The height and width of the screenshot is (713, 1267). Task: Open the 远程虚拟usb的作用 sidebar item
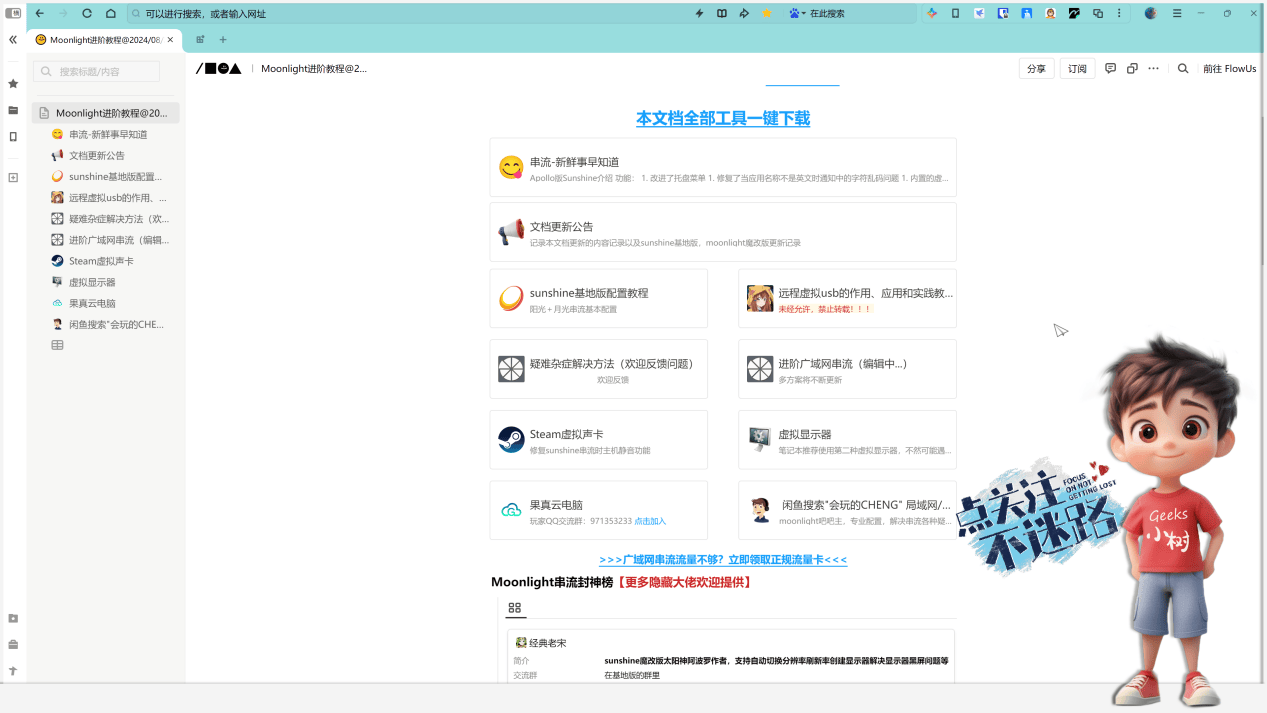[118, 198]
